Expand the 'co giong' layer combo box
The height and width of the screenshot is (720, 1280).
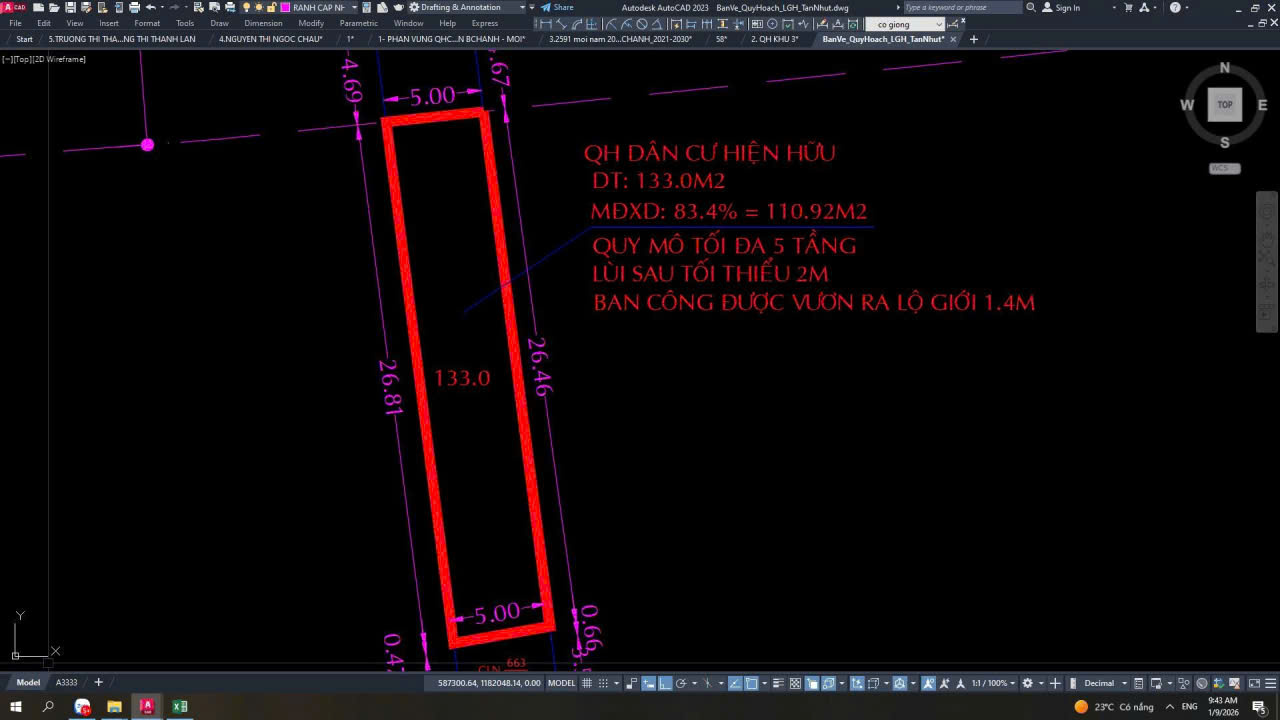[x=940, y=24]
